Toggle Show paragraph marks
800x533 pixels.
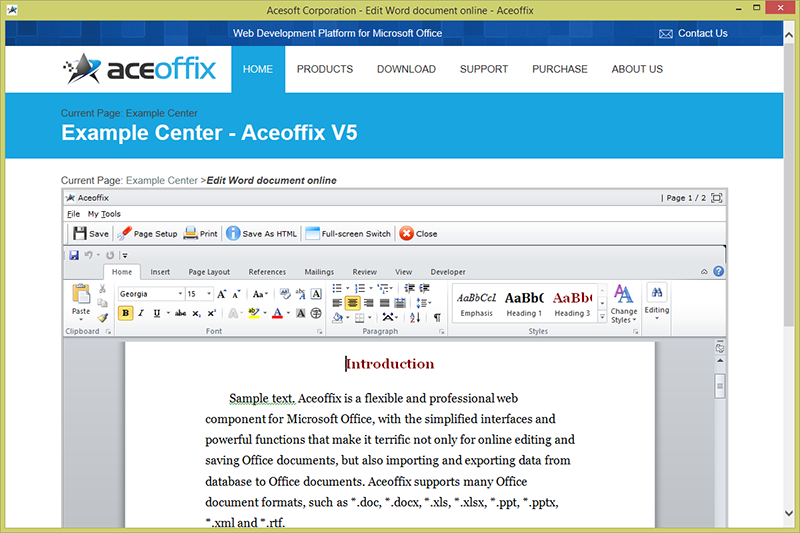point(437,318)
